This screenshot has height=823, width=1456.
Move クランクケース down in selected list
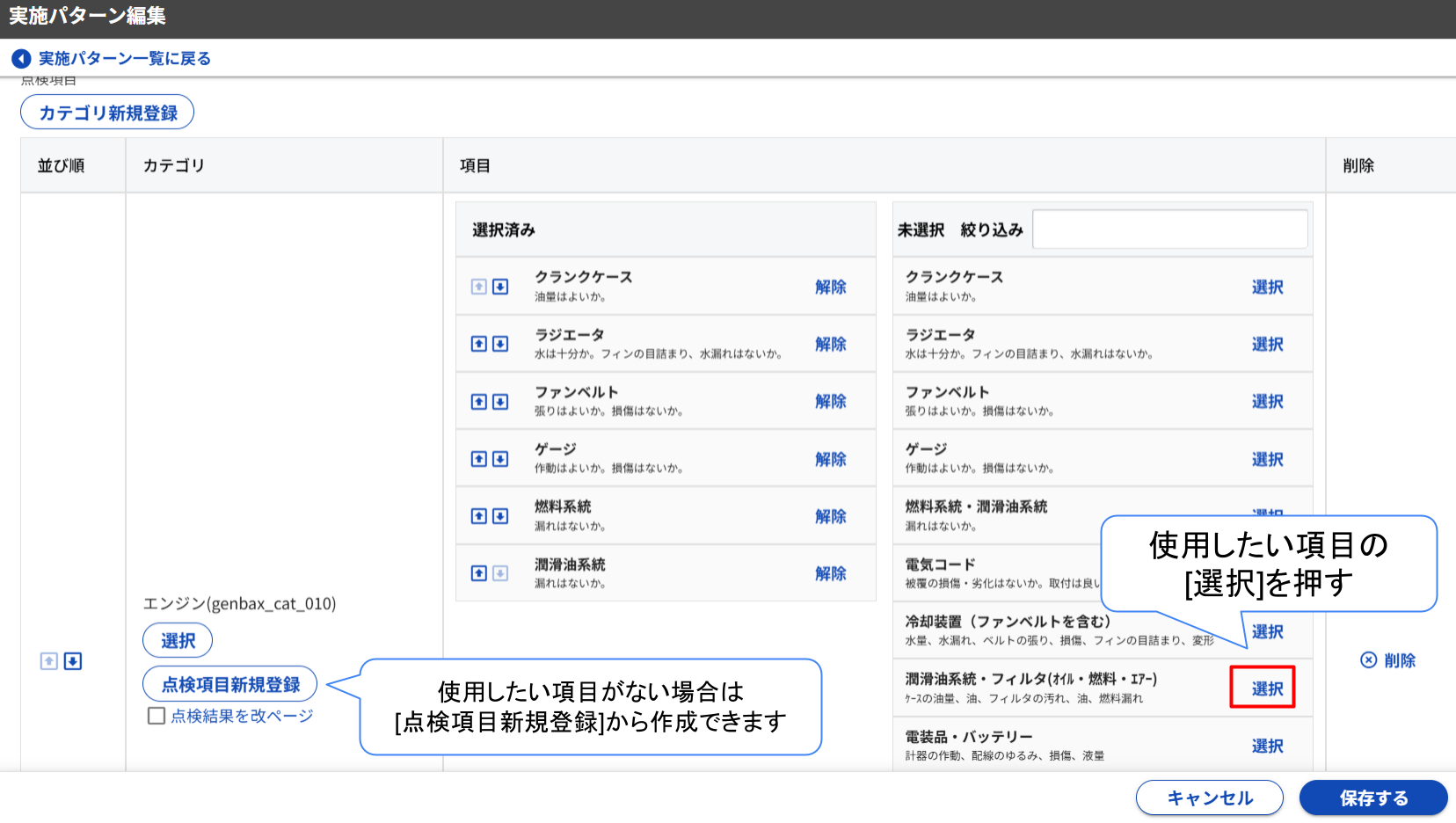click(x=500, y=287)
